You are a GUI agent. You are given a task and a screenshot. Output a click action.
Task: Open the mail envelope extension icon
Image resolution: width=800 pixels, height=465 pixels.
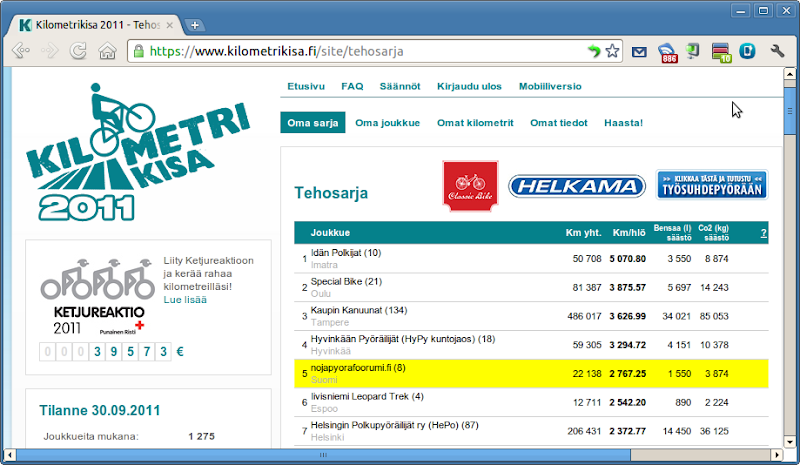tap(639, 52)
